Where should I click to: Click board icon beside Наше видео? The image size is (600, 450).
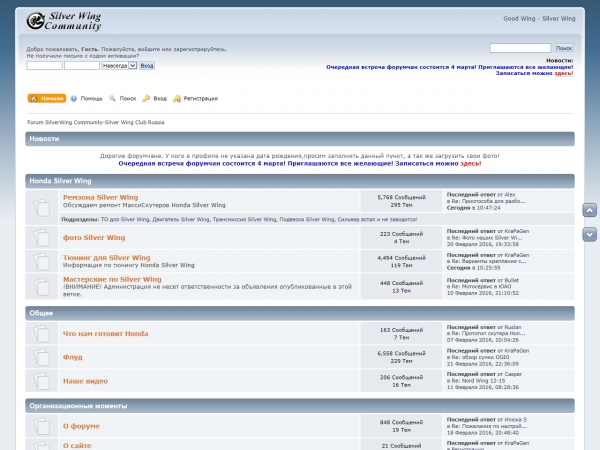click(x=42, y=381)
